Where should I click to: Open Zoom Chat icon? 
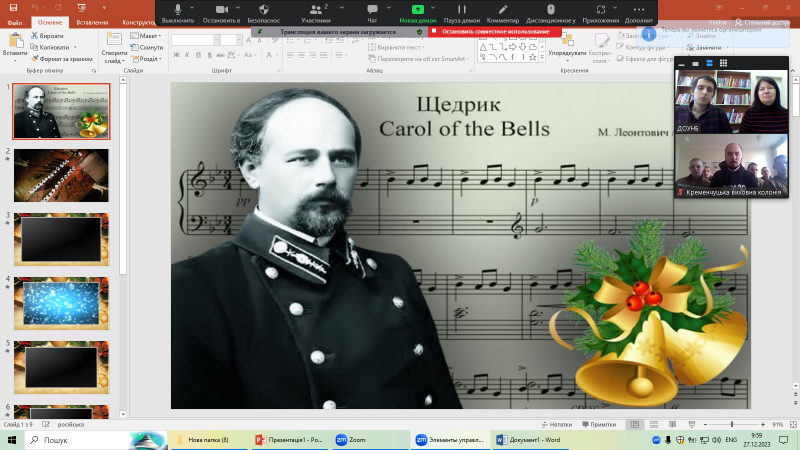(372, 13)
